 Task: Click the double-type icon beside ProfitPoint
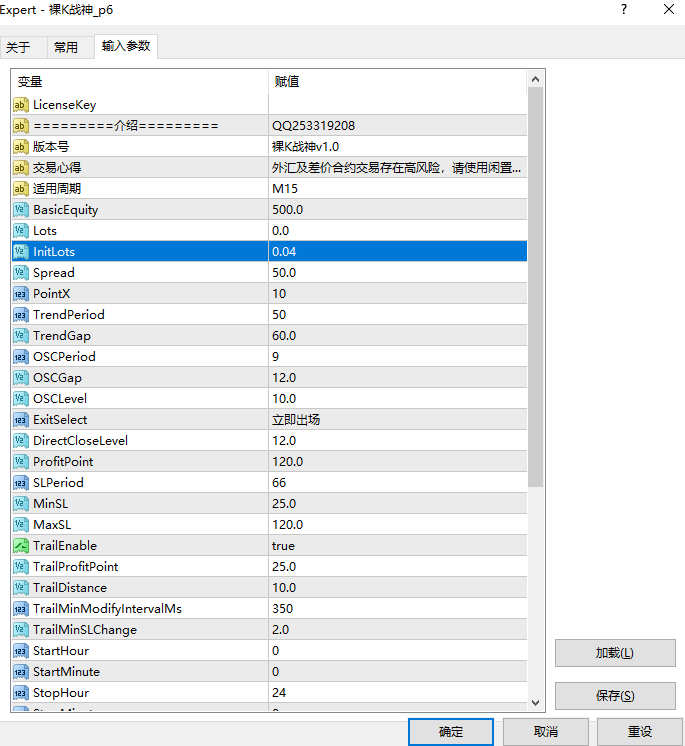tap(20, 461)
